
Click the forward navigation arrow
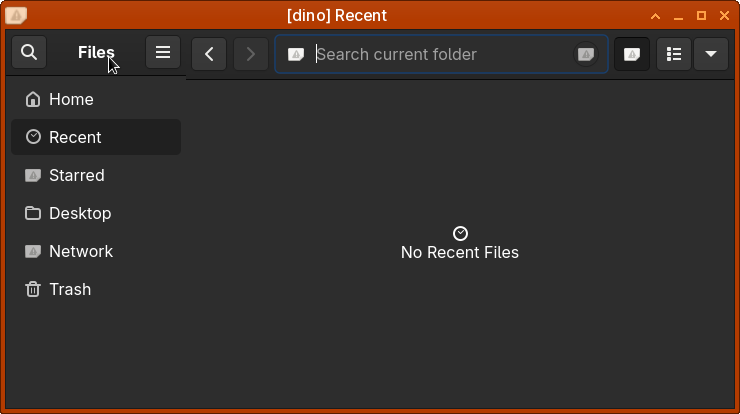[x=251, y=54]
